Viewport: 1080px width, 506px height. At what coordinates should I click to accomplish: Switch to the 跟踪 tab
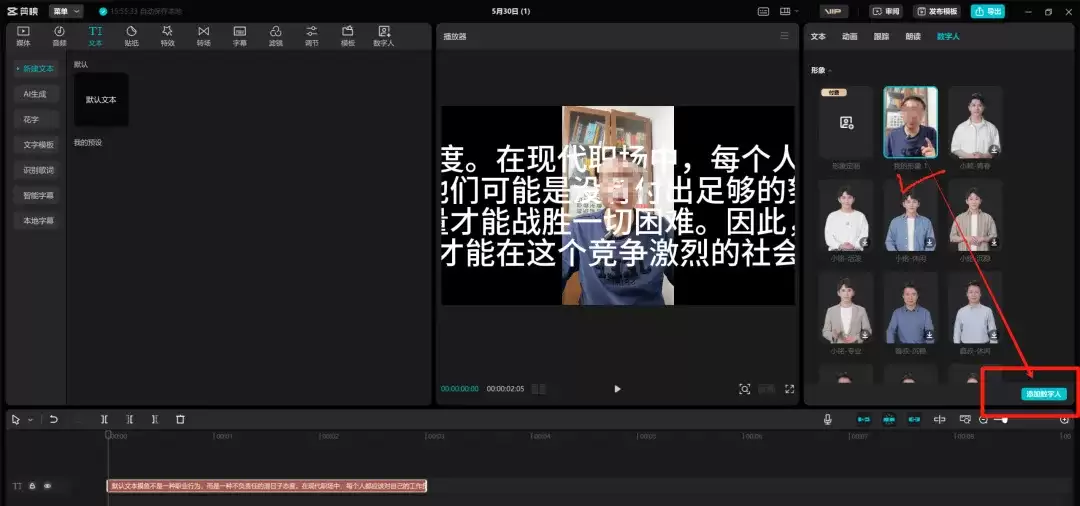(x=882, y=36)
